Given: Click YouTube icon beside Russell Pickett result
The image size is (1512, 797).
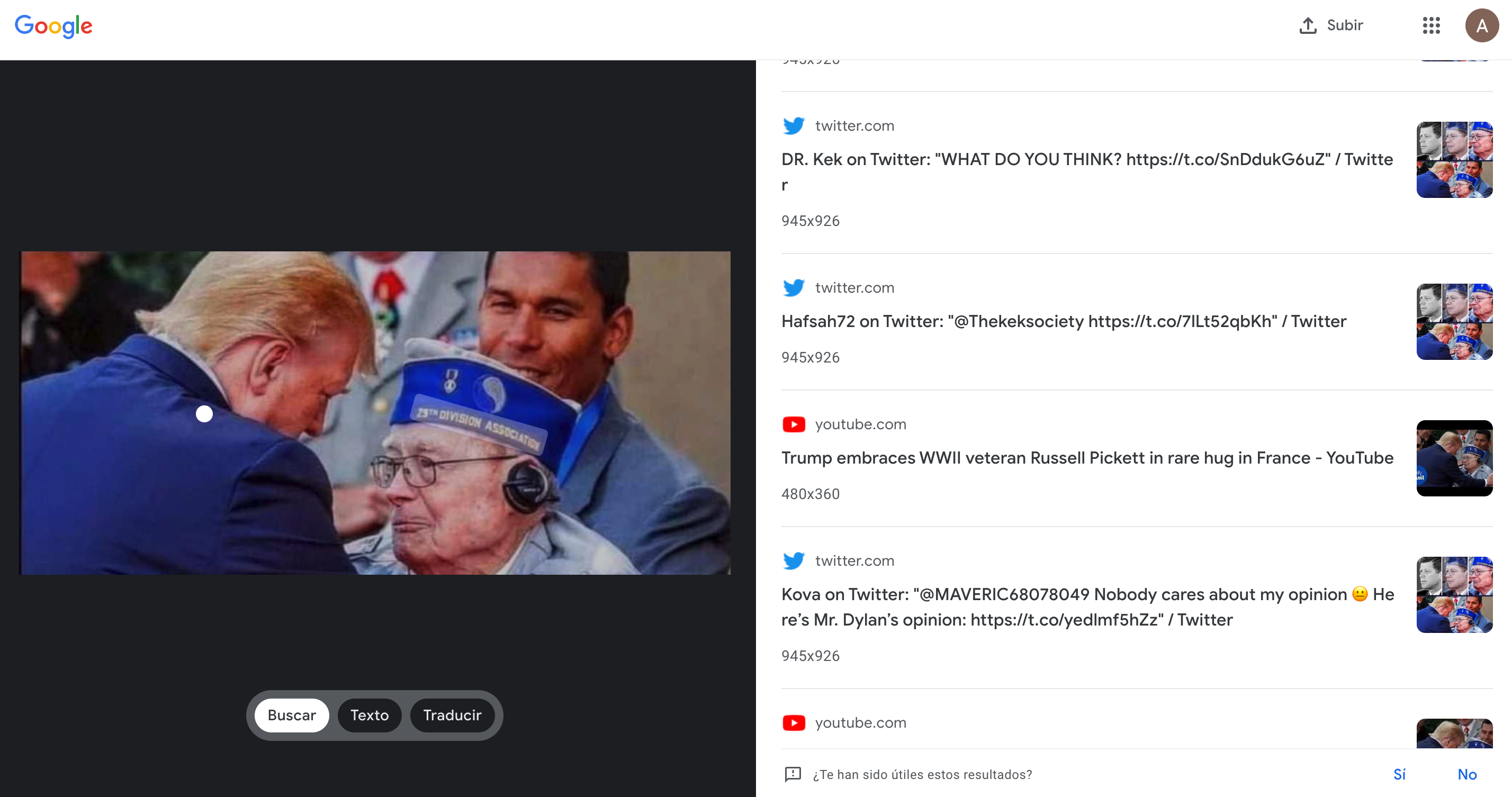Looking at the screenshot, I should tap(794, 424).
